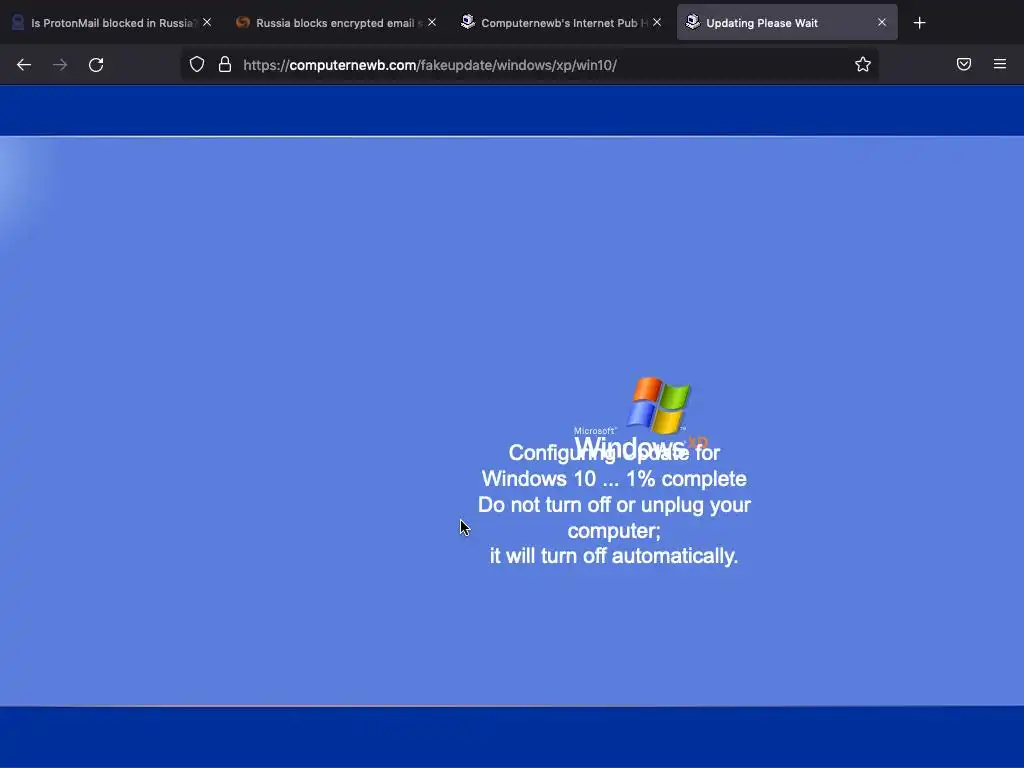Image resolution: width=1024 pixels, height=768 pixels.
Task: Close the Computernewb's Internet Pub tab
Action: pyautogui.click(x=657, y=22)
